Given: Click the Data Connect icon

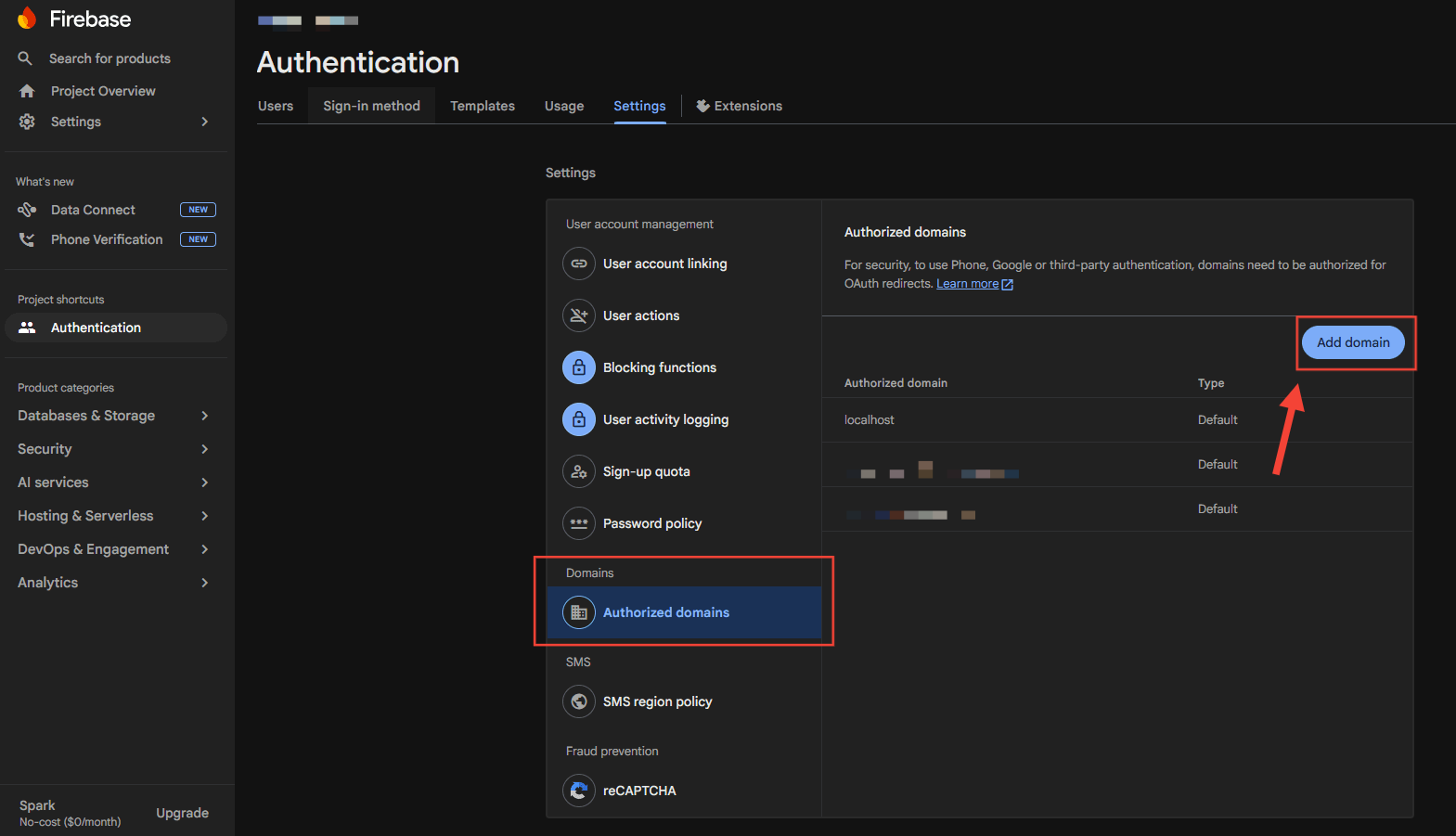Looking at the screenshot, I should (27, 210).
